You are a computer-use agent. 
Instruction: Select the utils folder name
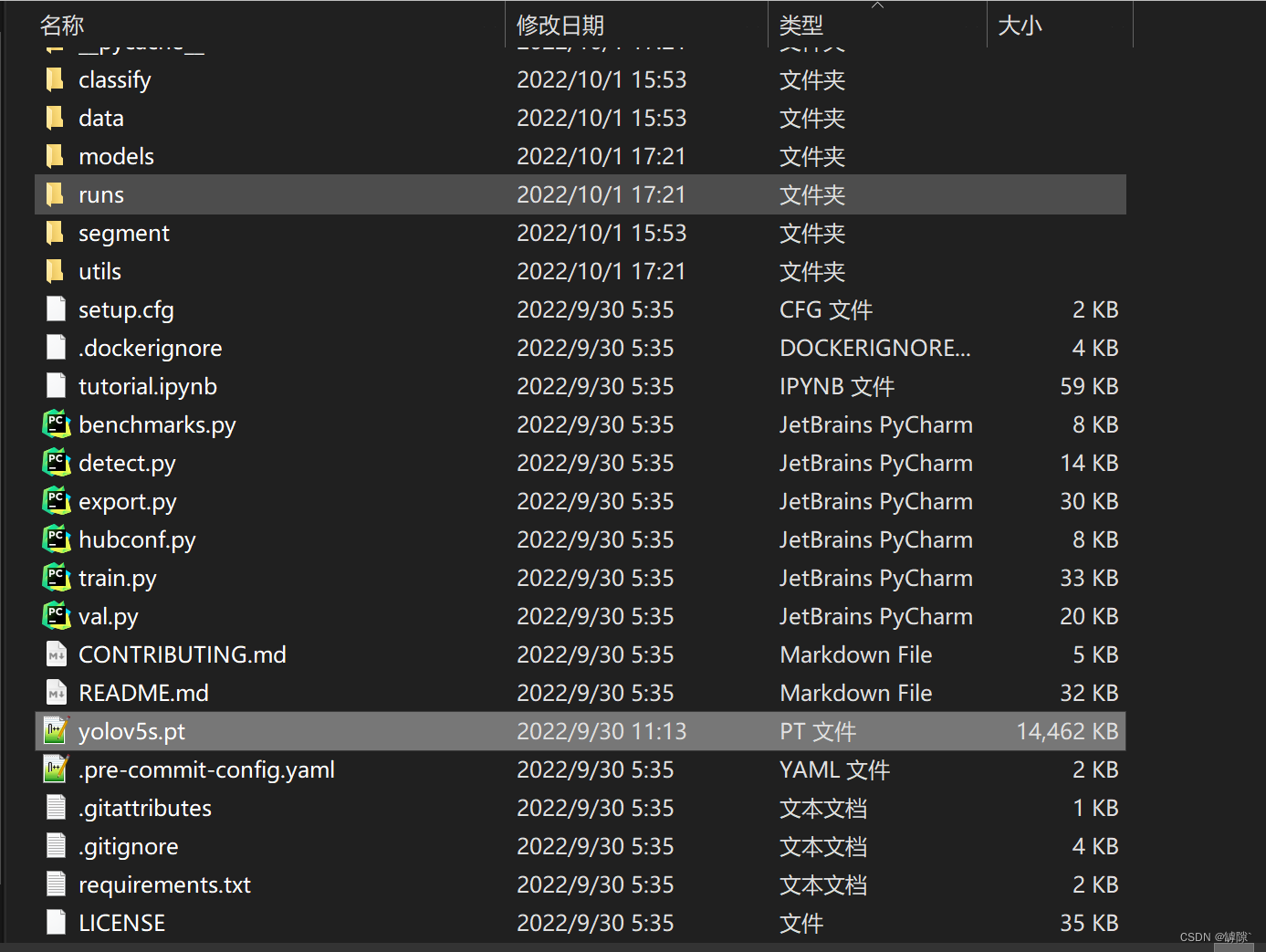pos(99,271)
